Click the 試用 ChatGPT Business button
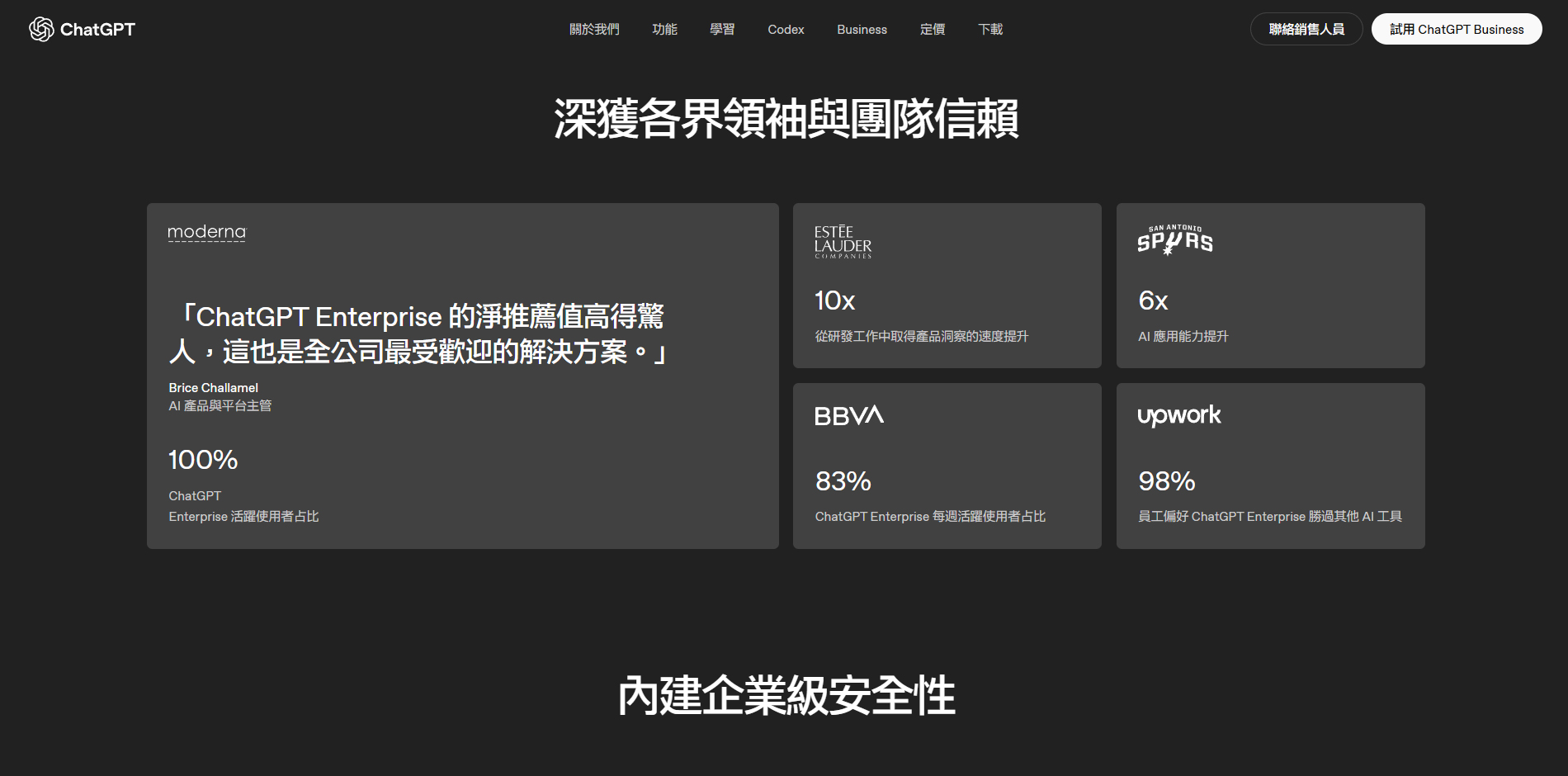Viewport: 1568px width, 776px height. pyautogui.click(x=1457, y=29)
